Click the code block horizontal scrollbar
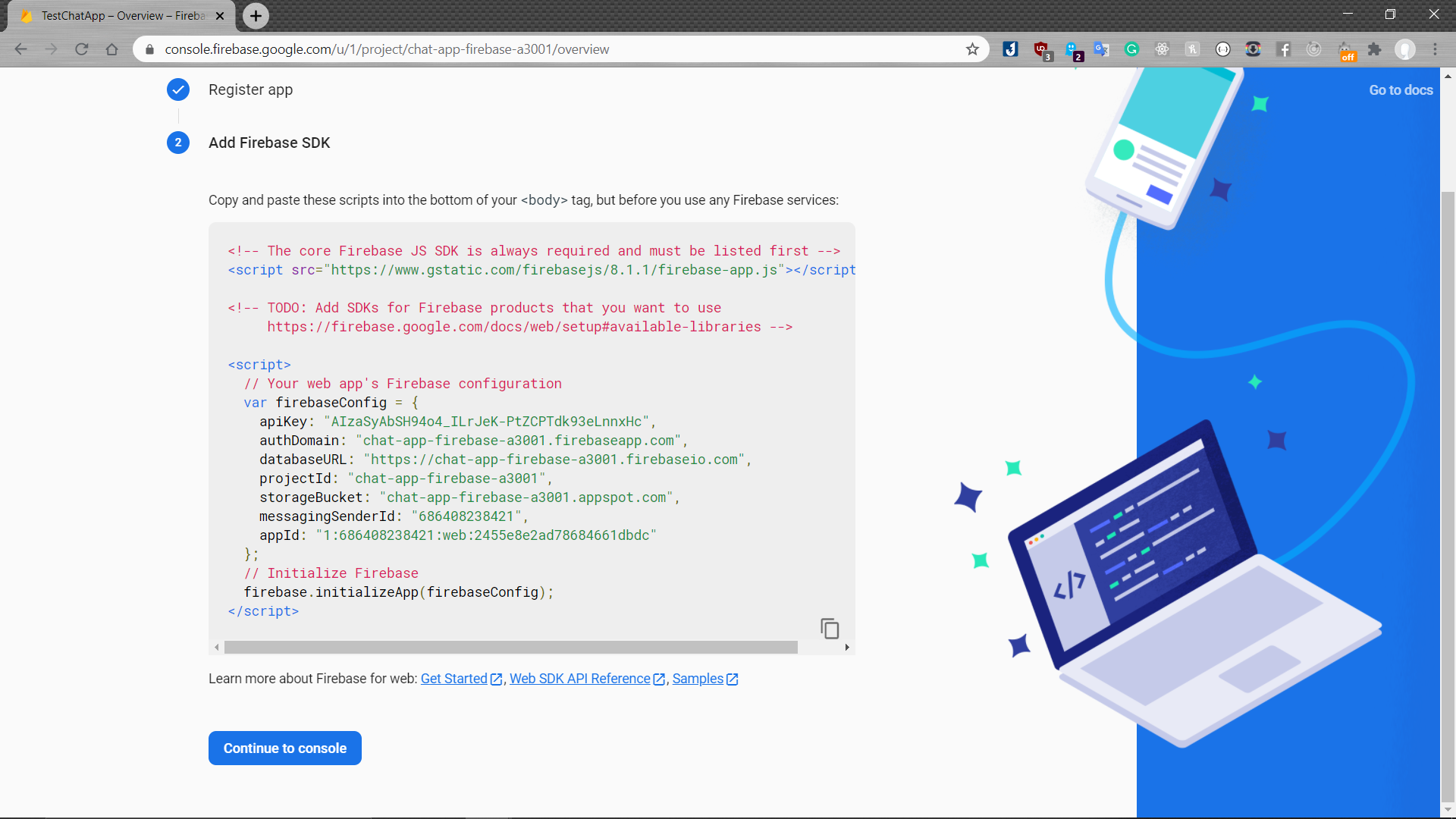1456x819 pixels. point(510,648)
